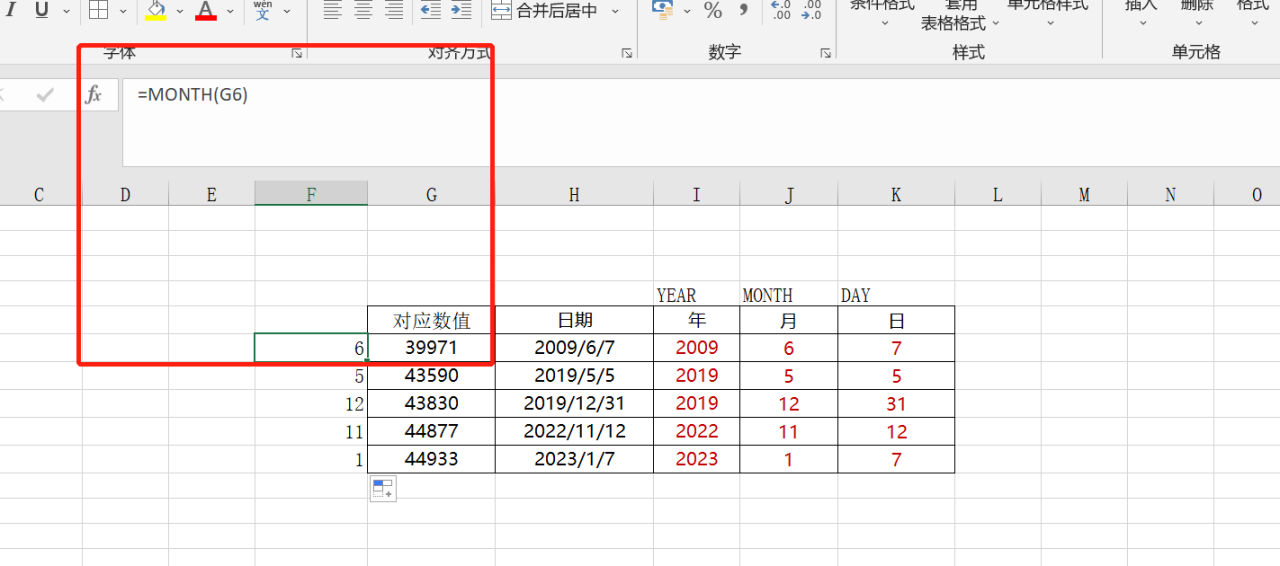This screenshot has height=566, width=1280.
Task: Select cell containing 44877
Action: (431, 431)
